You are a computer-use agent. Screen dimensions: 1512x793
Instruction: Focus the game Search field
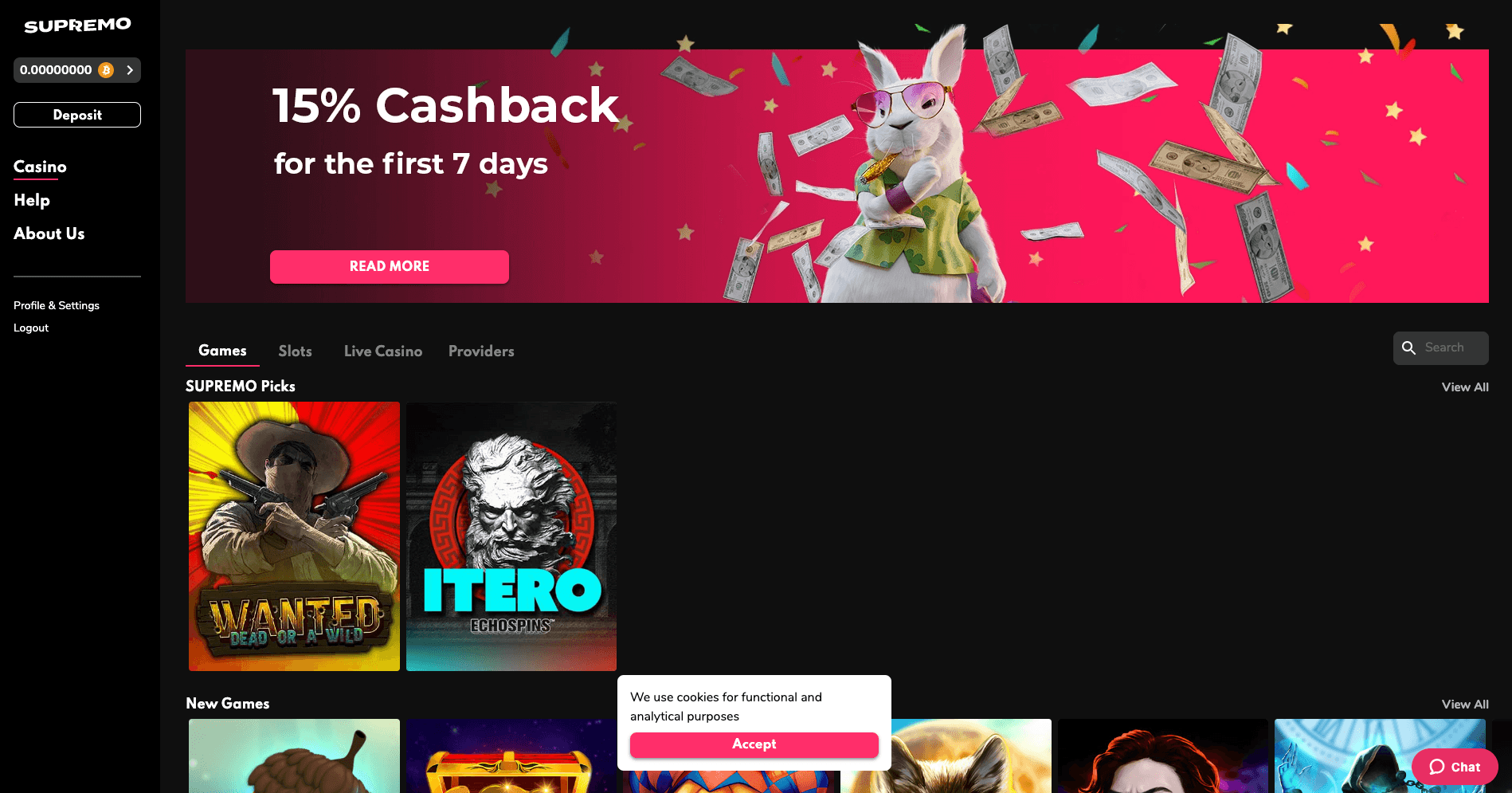click(x=1441, y=348)
